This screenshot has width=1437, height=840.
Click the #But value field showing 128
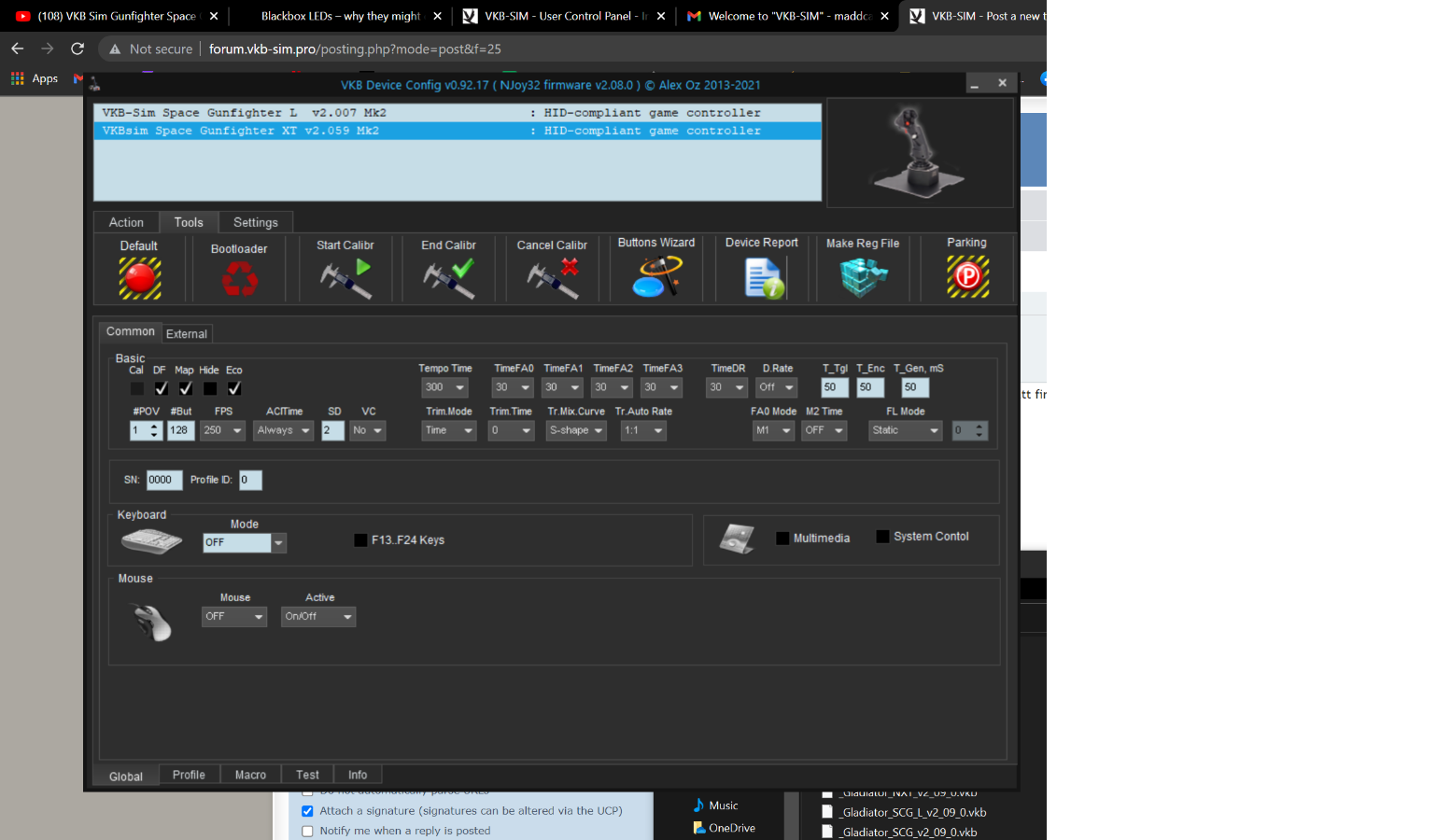tap(180, 430)
